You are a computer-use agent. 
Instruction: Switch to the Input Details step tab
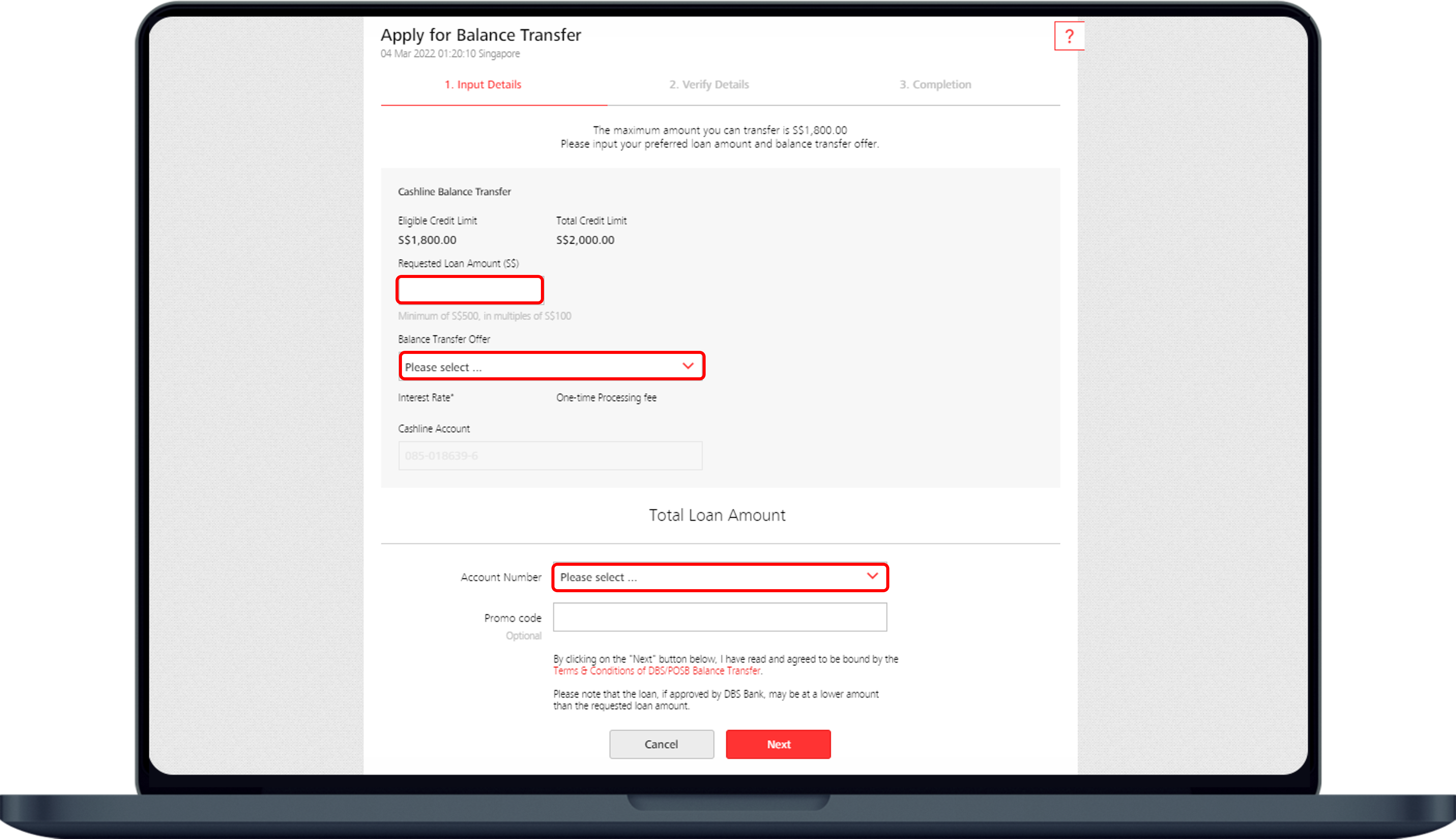tap(483, 85)
